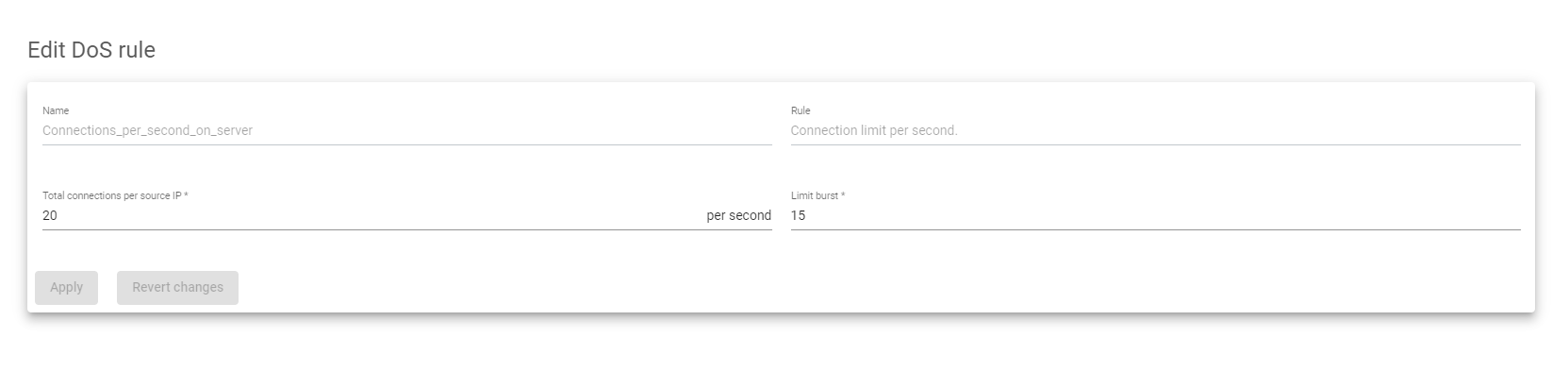This screenshot has height=371, width=1568.
Task: Place cursor on the value 15
Action: pos(798,215)
